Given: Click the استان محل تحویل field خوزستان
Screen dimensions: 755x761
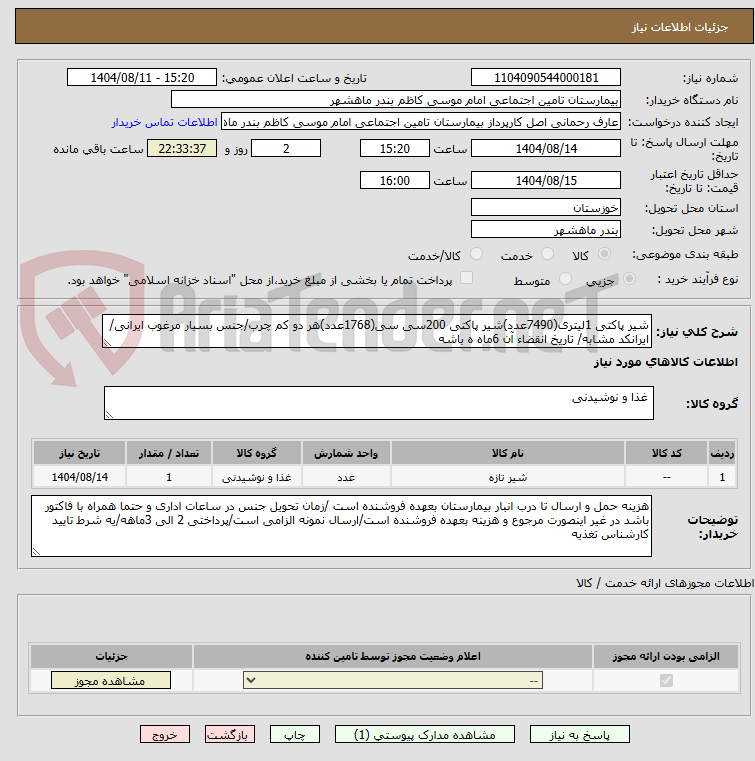Looking at the screenshot, I should [545, 208].
